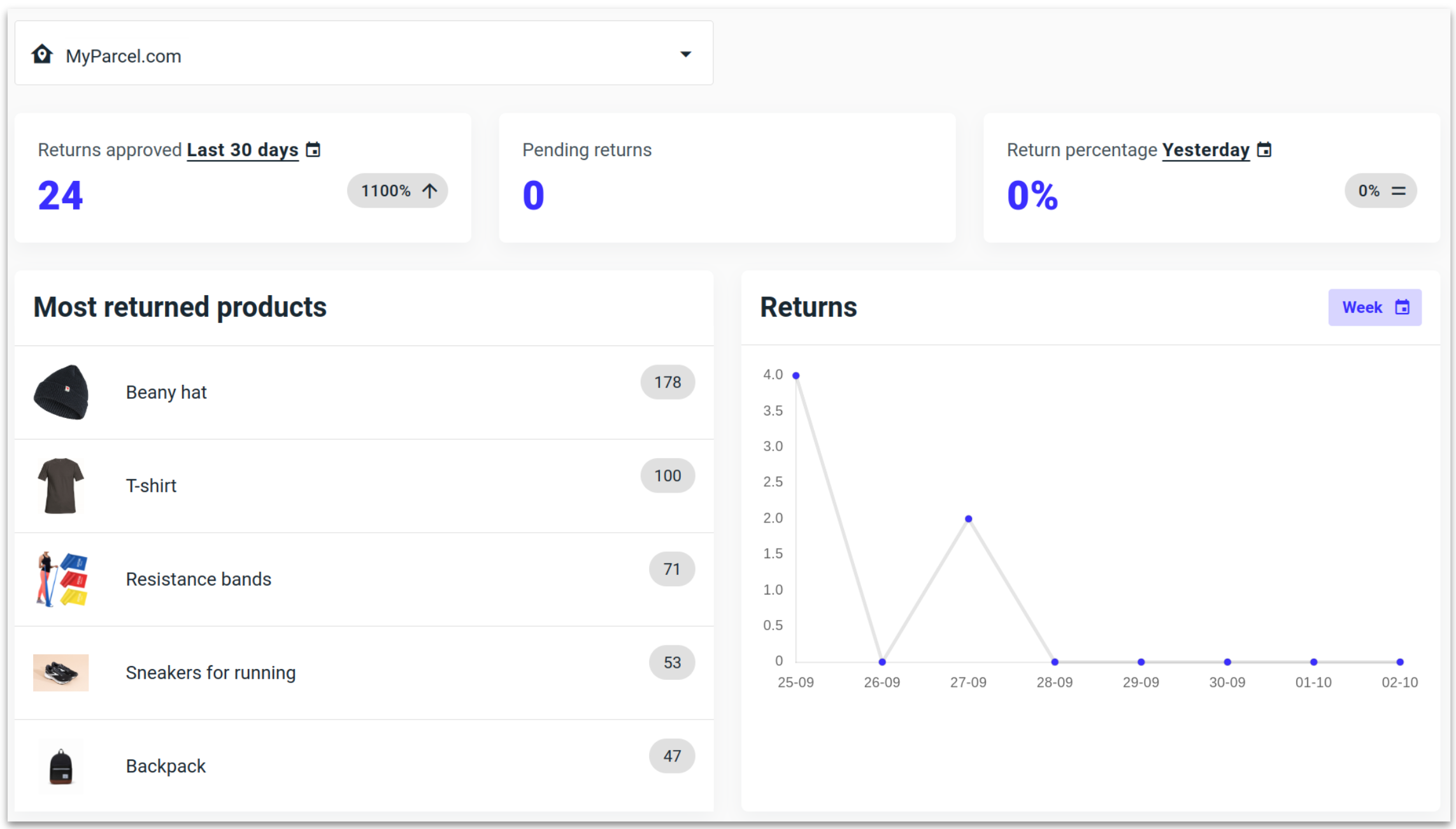Click the 100 count badge for T-shirt
1456x829 pixels.
point(667,475)
